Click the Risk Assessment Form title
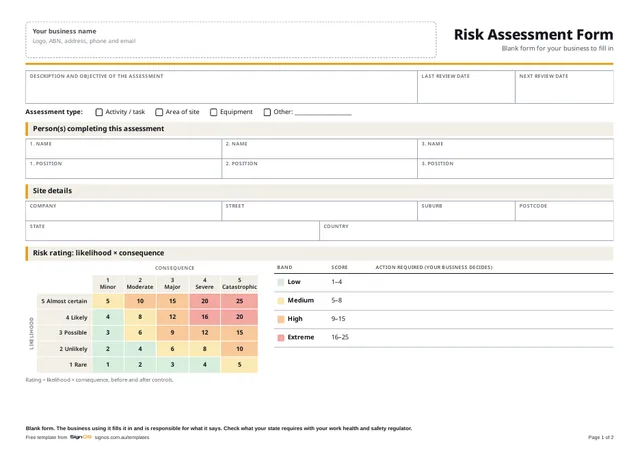Image resolution: width=640 pixels, height=452 pixels. tap(533, 35)
